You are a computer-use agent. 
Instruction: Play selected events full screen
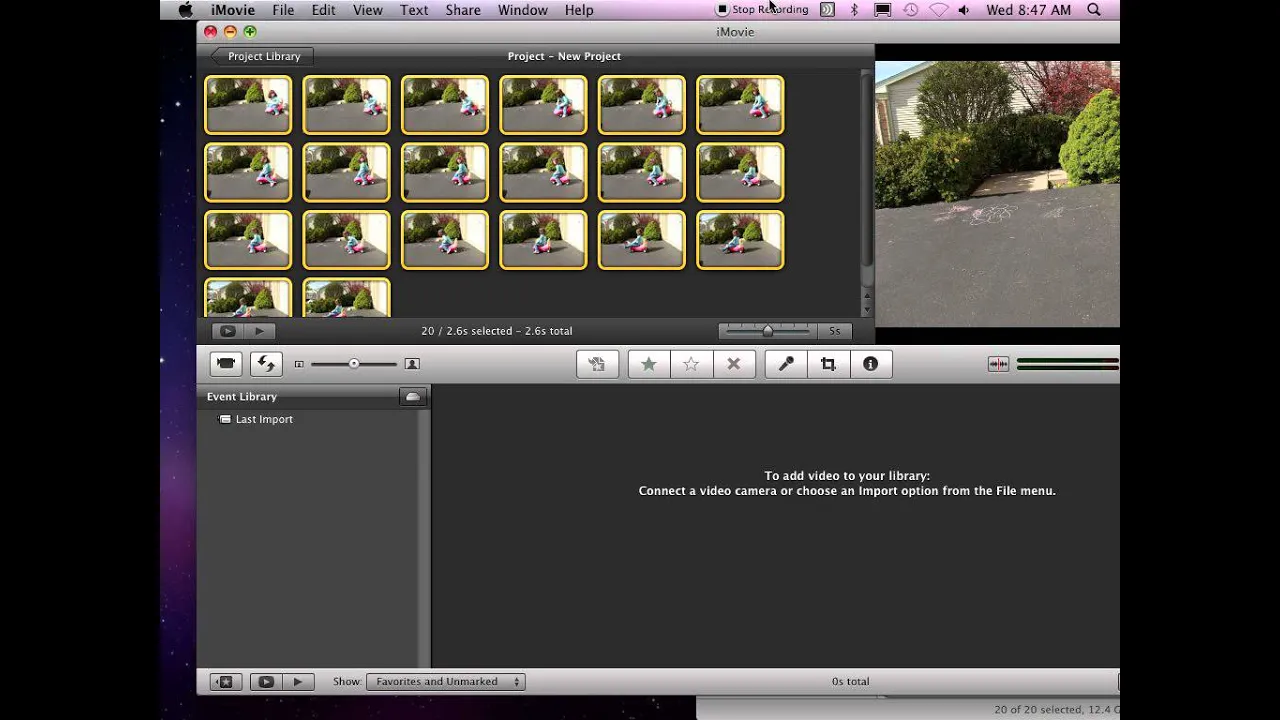[266, 682]
